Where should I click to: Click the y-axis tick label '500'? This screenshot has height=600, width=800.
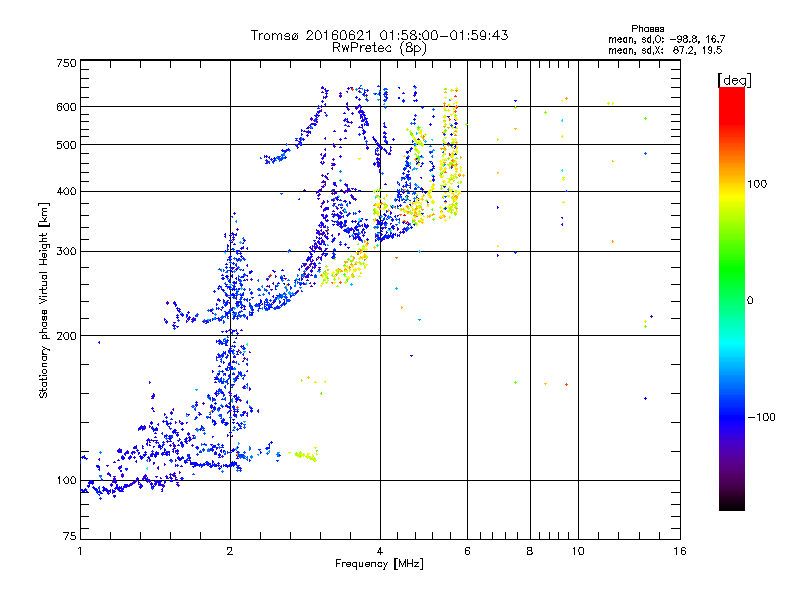66,145
